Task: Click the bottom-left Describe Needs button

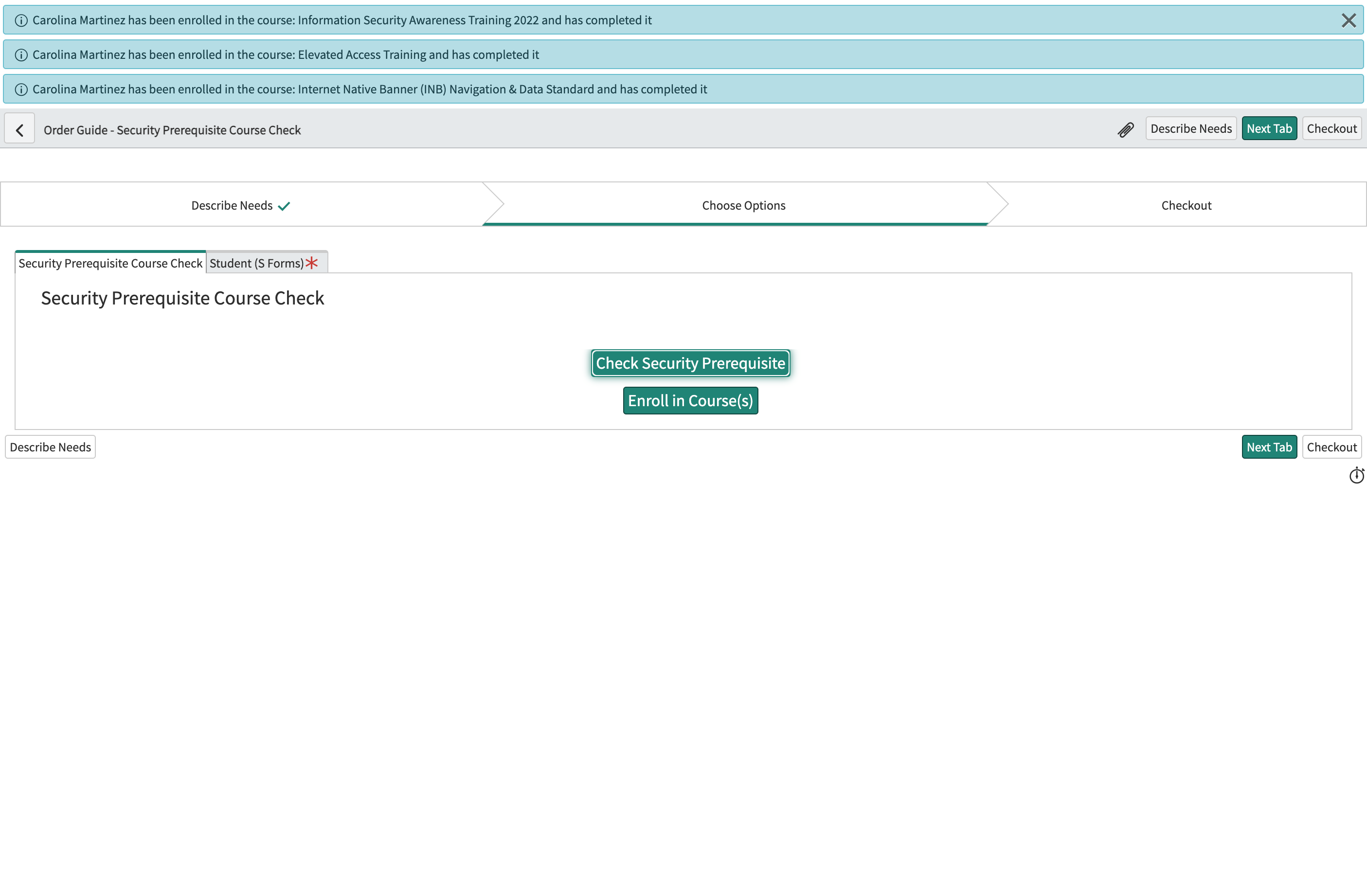Action: [51, 447]
